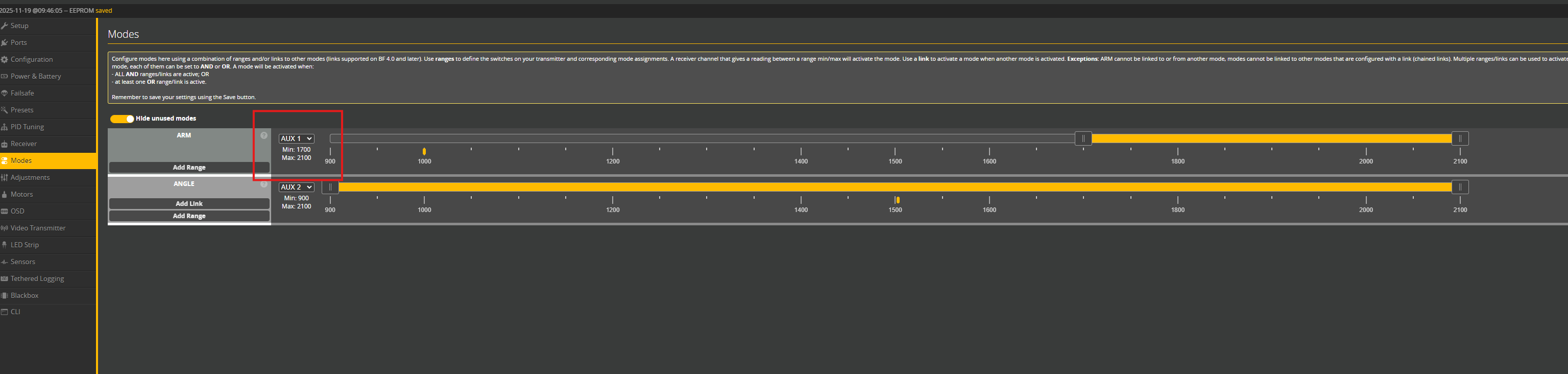1568x374 pixels.
Task: Click the ARM mode help question-mark icon
Action: 263,135
